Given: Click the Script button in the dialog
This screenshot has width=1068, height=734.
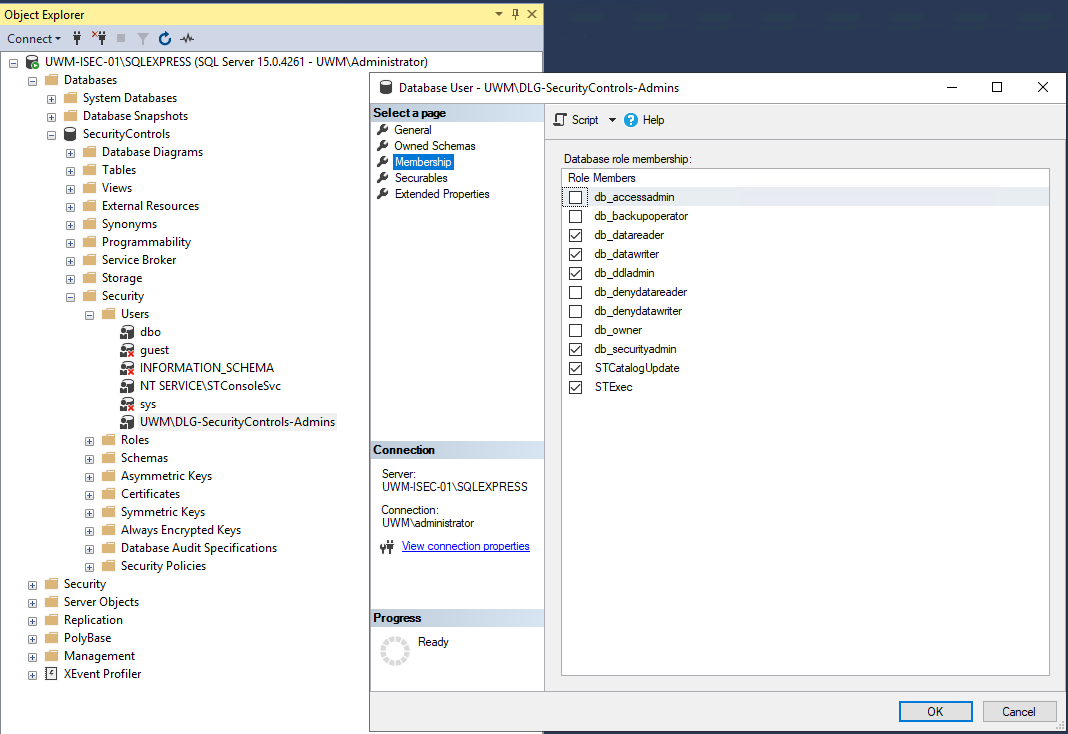Looking at the screenshot, I should [583, 119].
